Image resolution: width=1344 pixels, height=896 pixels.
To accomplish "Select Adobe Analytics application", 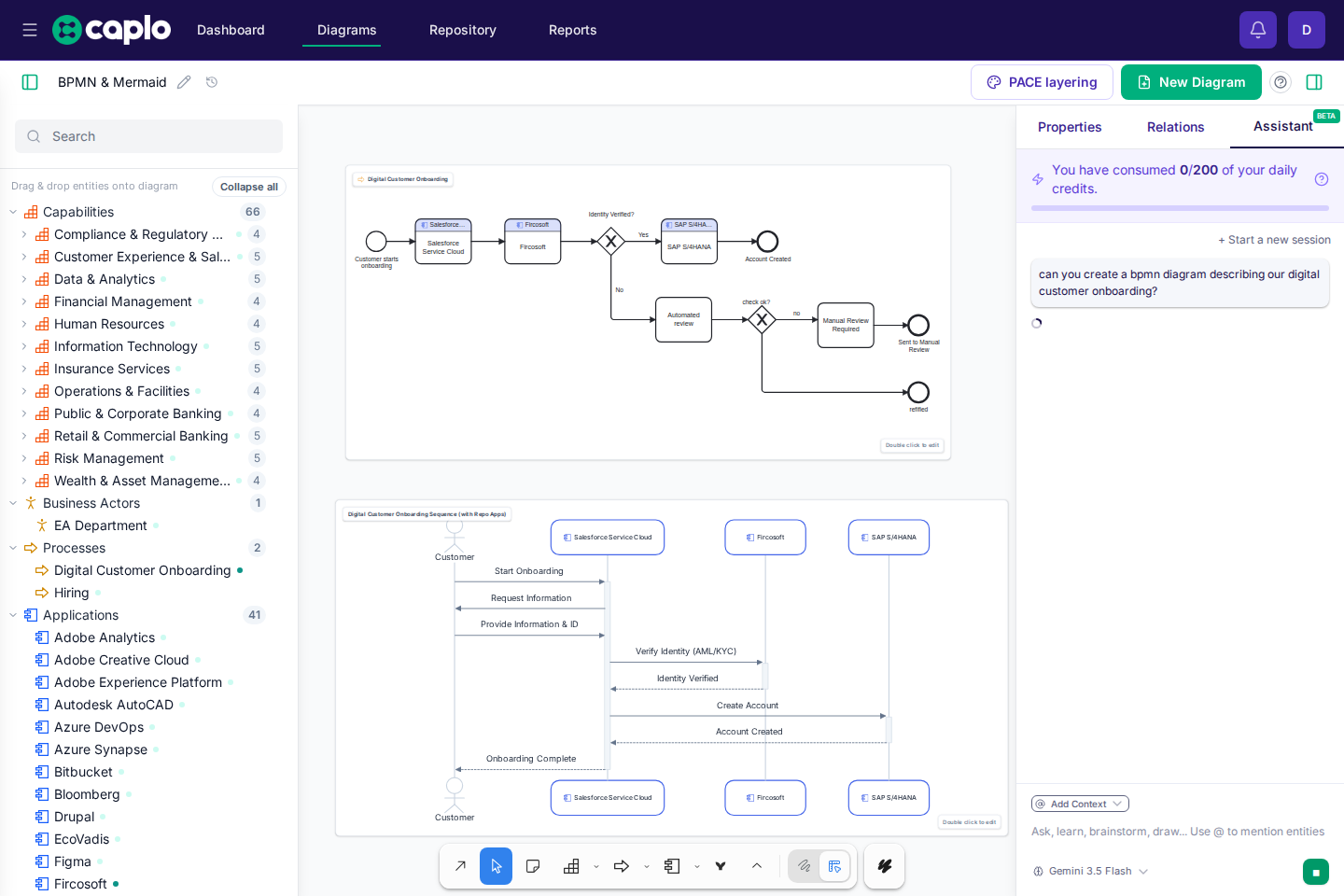I will pyautogui.click(x=105, y=637).
